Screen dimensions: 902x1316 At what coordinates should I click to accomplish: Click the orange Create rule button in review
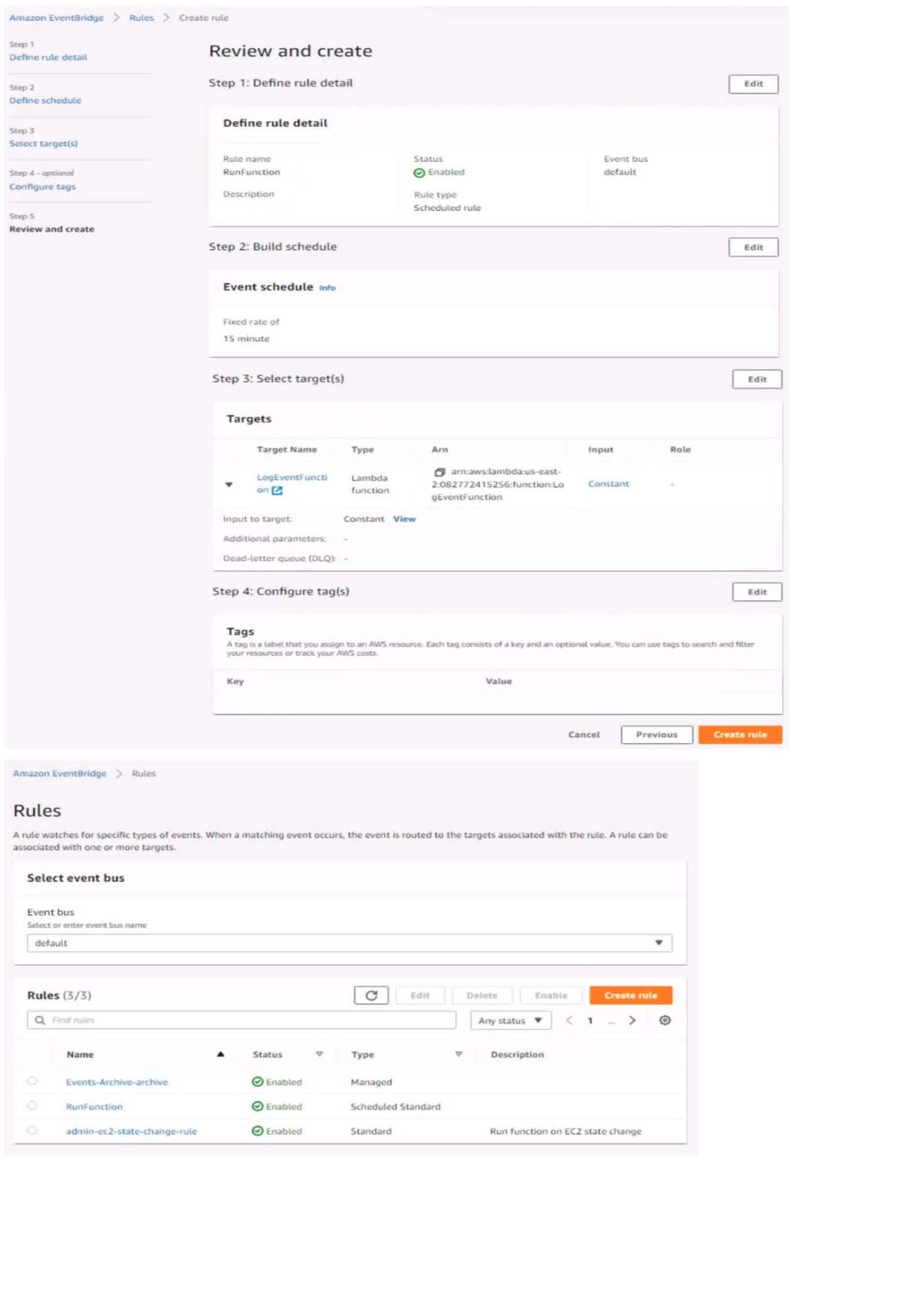point(740,735)
